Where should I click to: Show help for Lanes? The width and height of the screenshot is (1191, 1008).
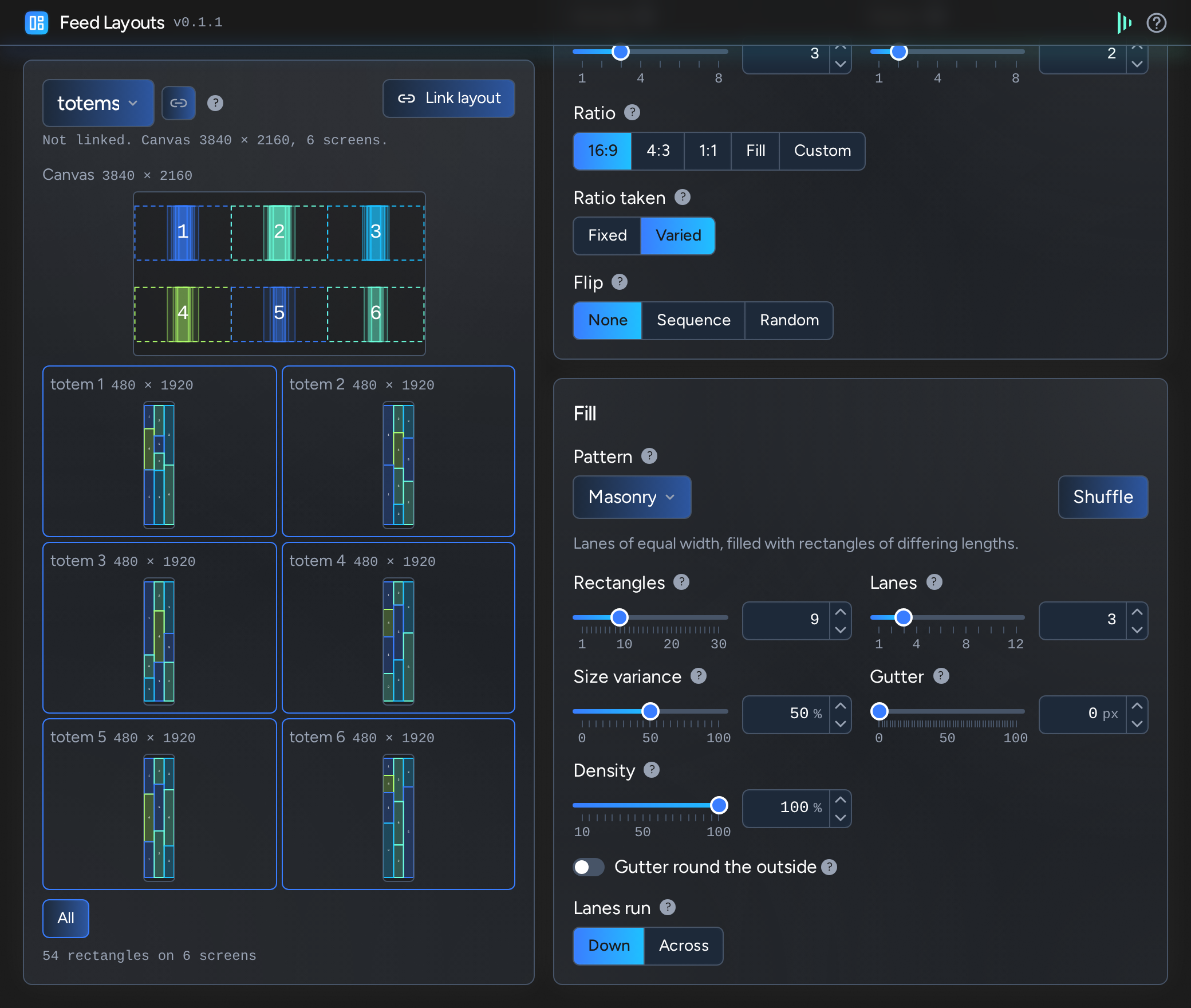(x=934, y=582)
